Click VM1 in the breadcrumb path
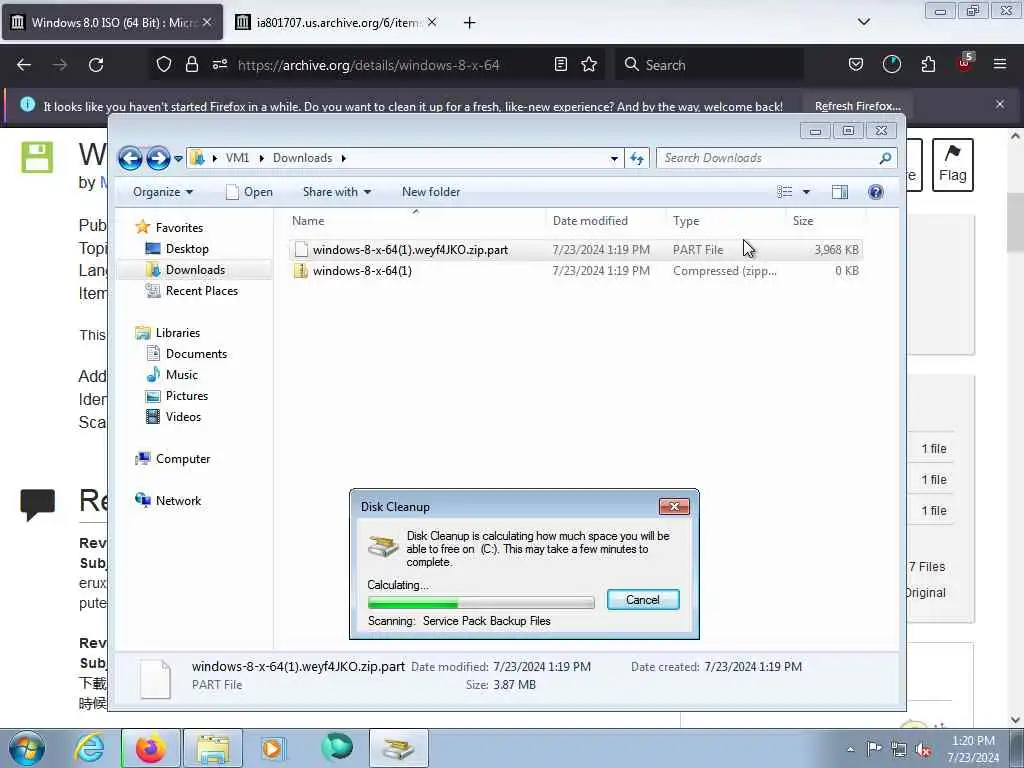The width and height of the screenshot is (1024, 768). coord(237,158)
